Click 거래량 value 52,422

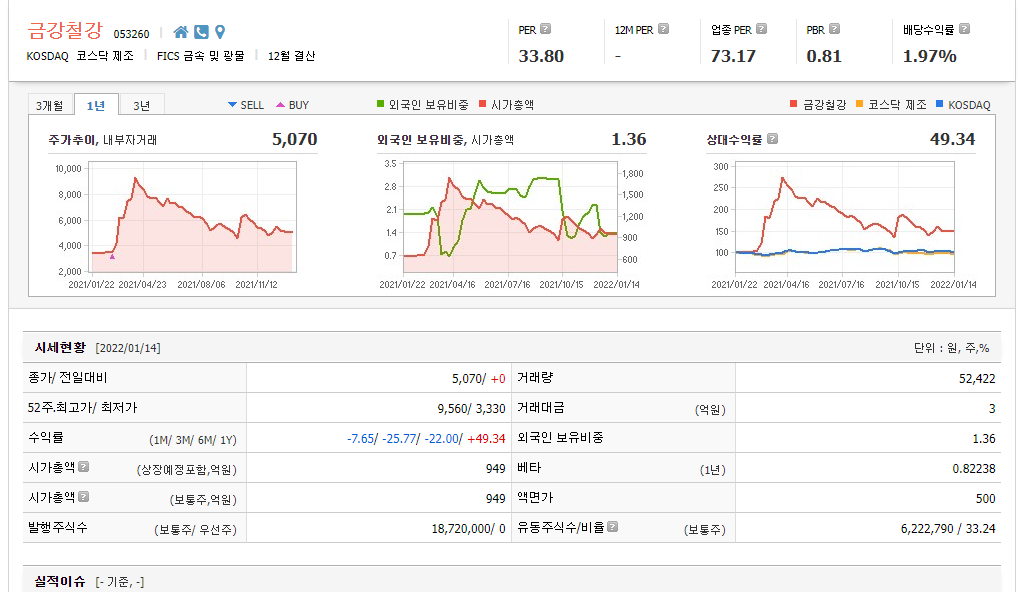pos(977,378)
